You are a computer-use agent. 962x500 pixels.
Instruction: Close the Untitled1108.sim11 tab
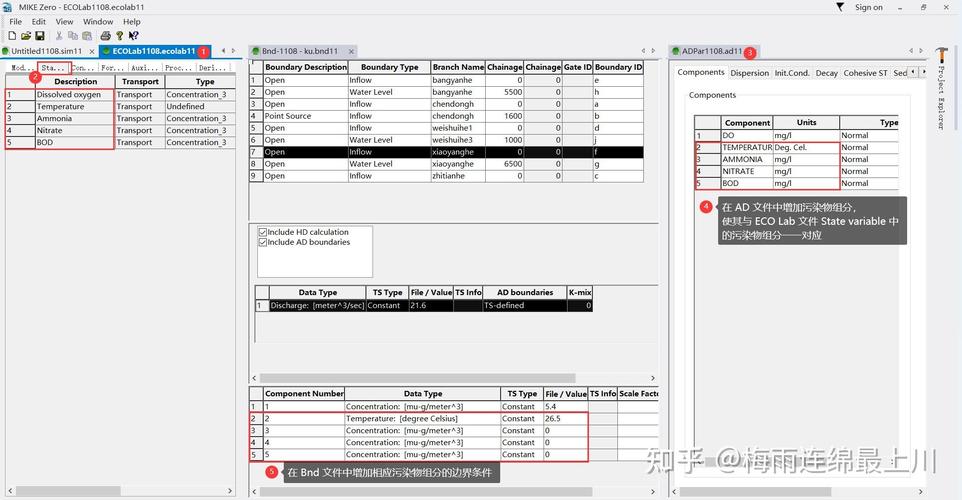(92, 52)
